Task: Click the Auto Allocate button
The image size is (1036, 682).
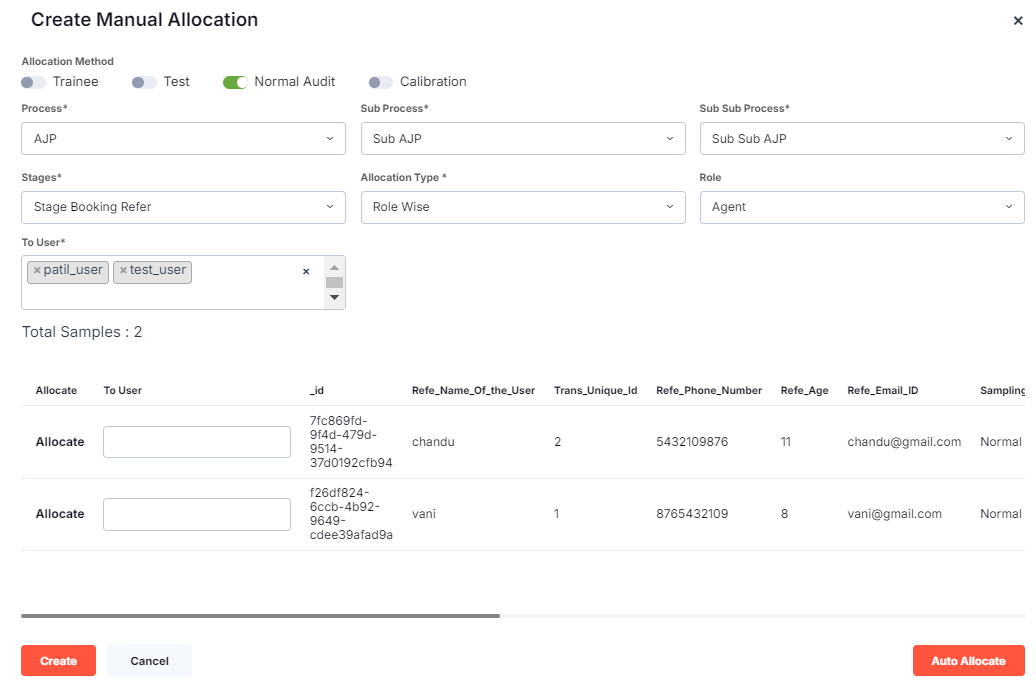Action: click(968, 661)
